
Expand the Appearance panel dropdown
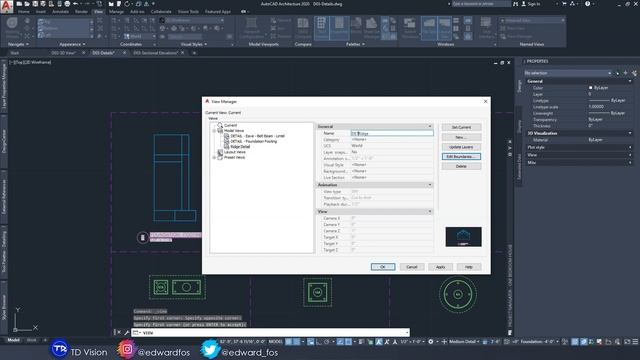72,44
